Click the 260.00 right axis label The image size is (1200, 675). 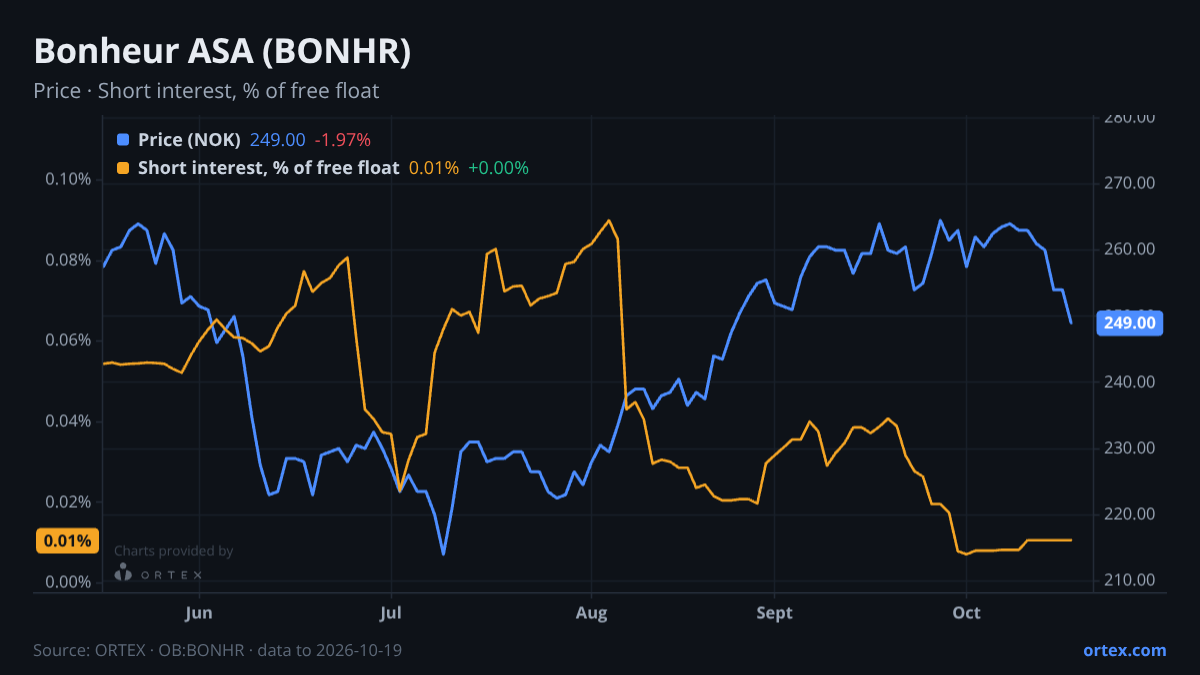click(x=1130, y=250)
